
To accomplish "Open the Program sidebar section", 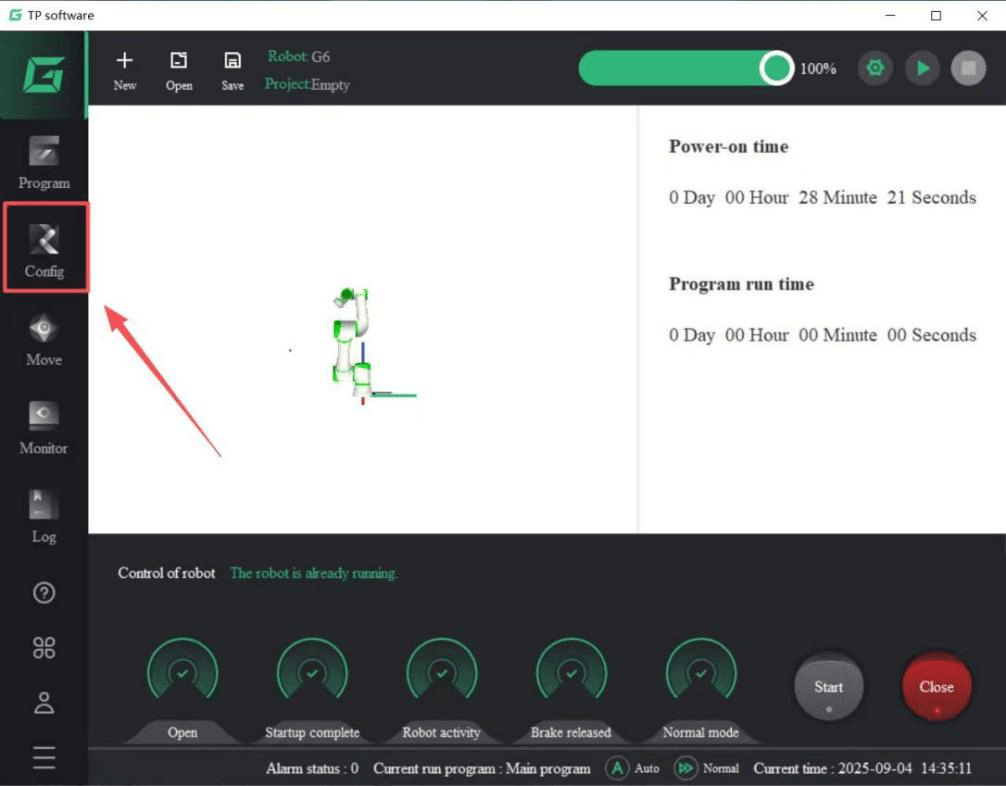I will [44, 163].
